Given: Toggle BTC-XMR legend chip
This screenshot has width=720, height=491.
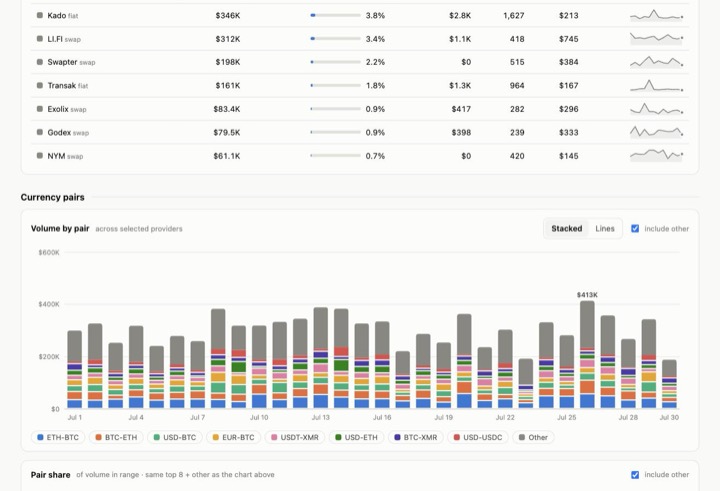Looking at the screenshot, I should pos(416,437).
